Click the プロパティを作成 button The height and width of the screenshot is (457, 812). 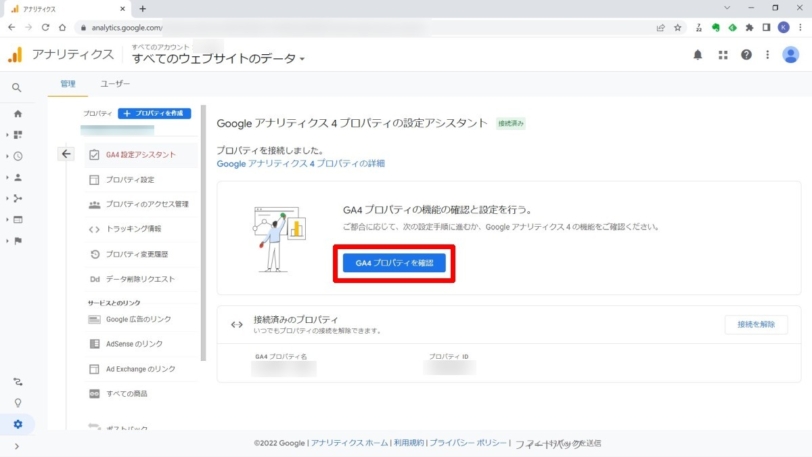pyautogui.click(x=154, y=113)
